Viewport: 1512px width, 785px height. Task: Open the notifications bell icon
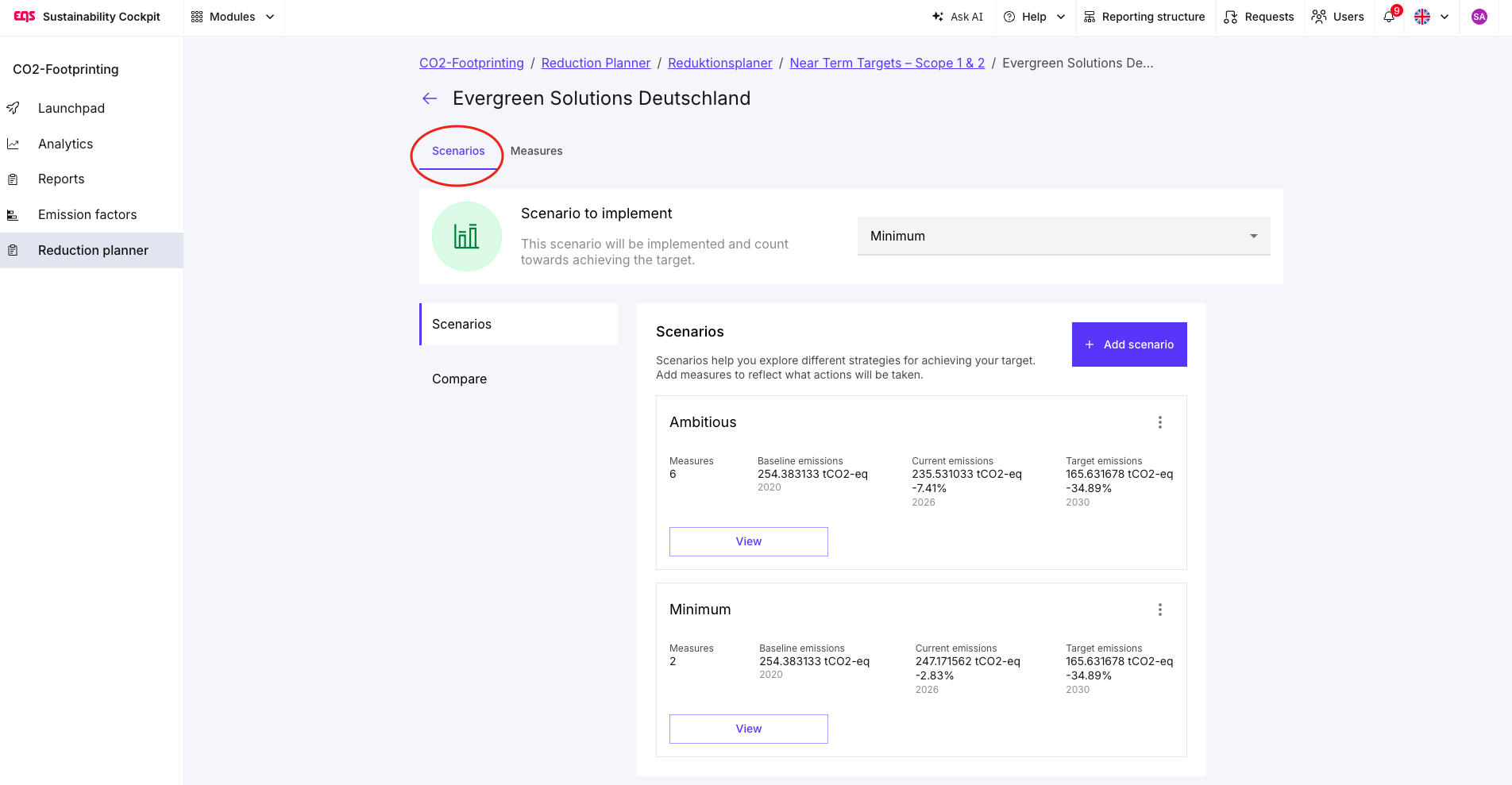1389,17
